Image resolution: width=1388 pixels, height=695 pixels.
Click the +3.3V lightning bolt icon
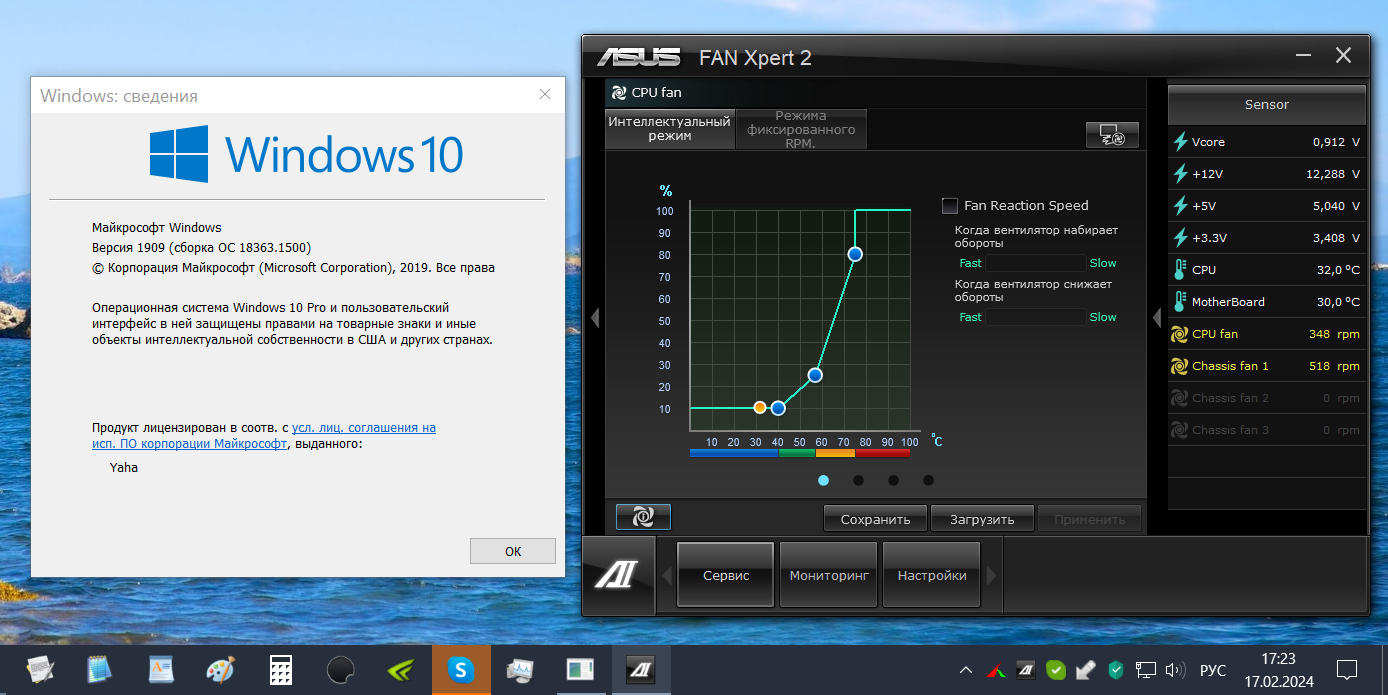click(1180, 238)
